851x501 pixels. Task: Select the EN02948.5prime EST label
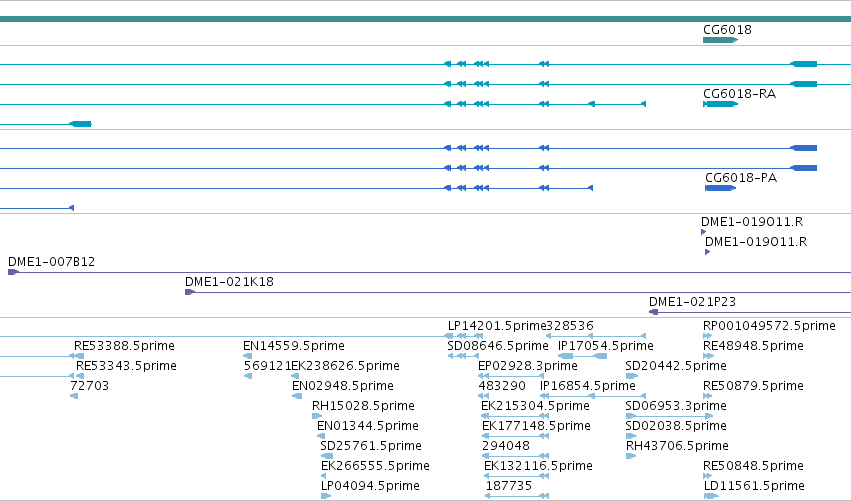click(342, 386)
